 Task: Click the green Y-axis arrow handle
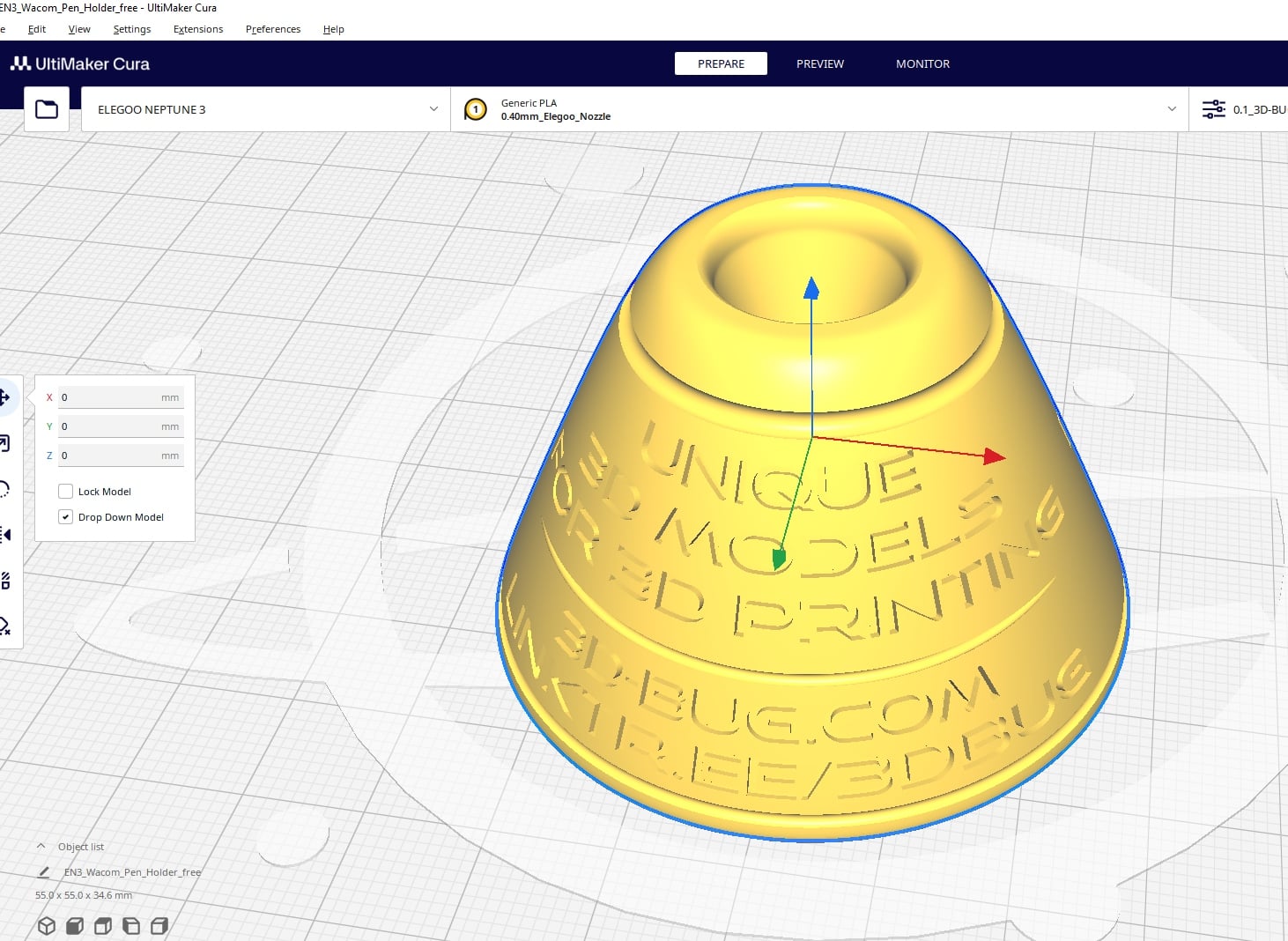[779, 559]
